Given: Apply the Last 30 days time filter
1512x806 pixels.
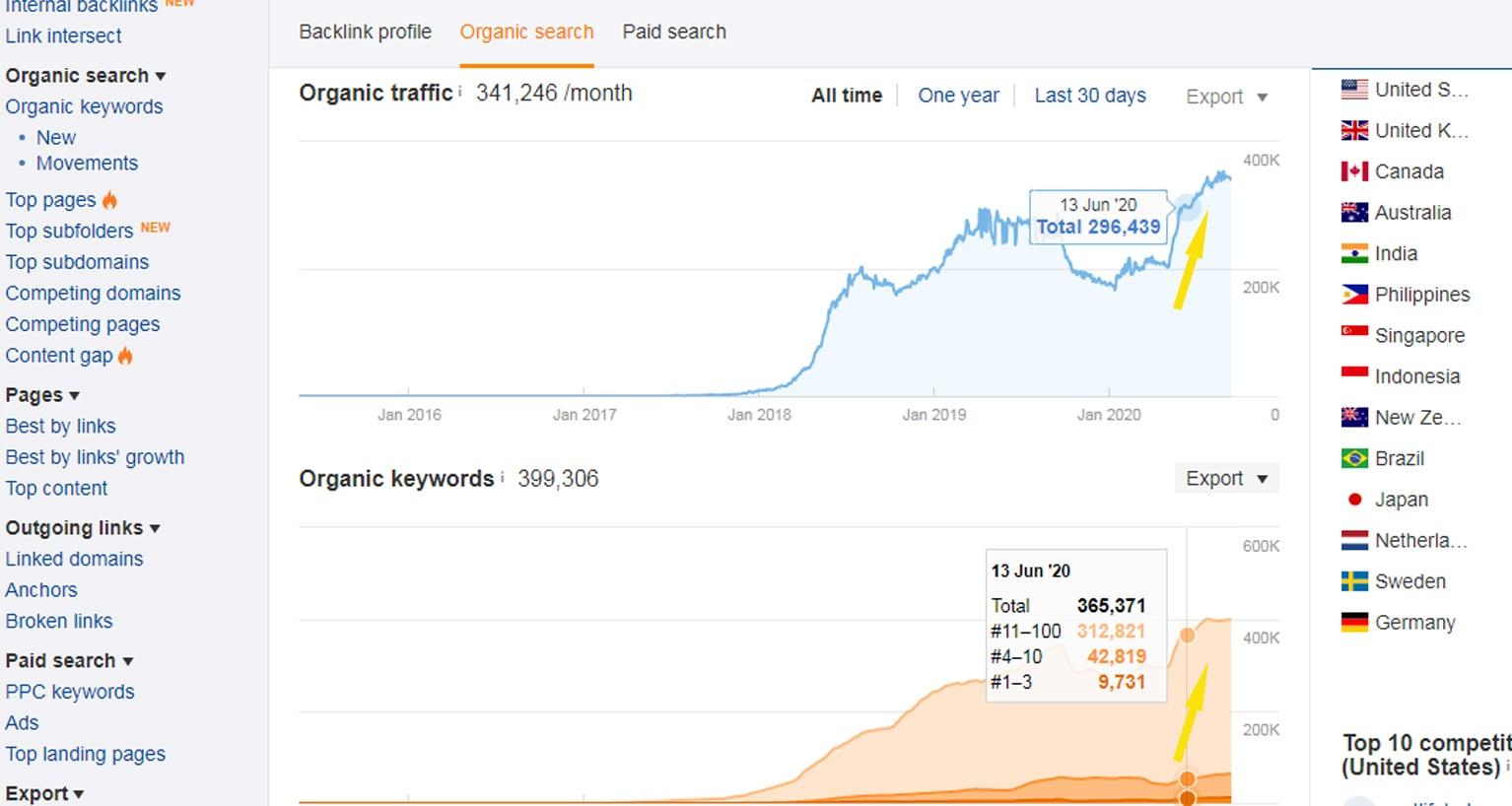Looking at the screenshot, I should 1090,95.
